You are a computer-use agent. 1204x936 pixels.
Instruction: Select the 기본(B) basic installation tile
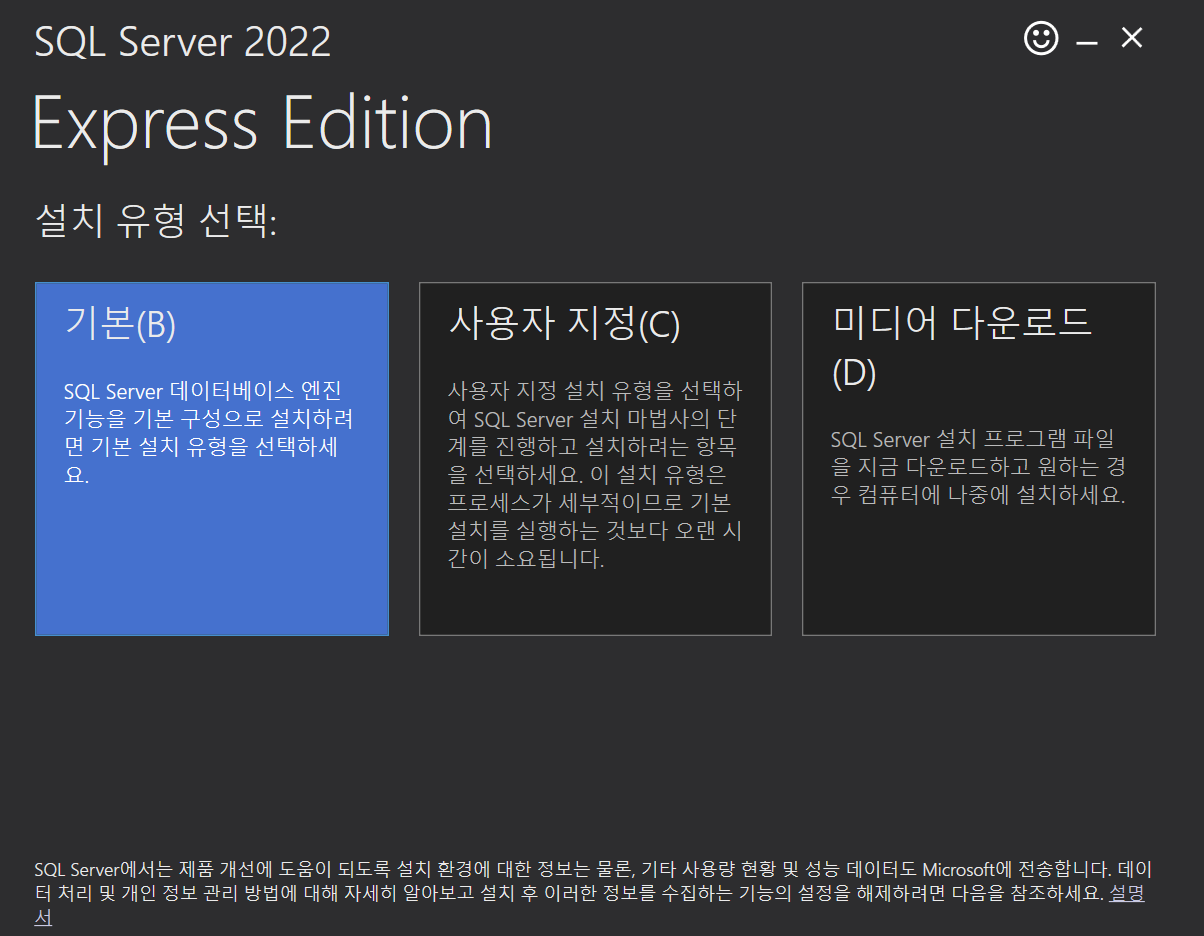point(212,459)
